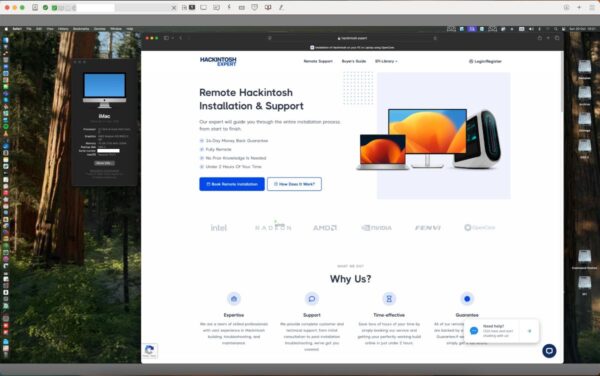Click the Safari address bar
The width and height of the screenshot is (600, 376).
click(x=352, y=38)
